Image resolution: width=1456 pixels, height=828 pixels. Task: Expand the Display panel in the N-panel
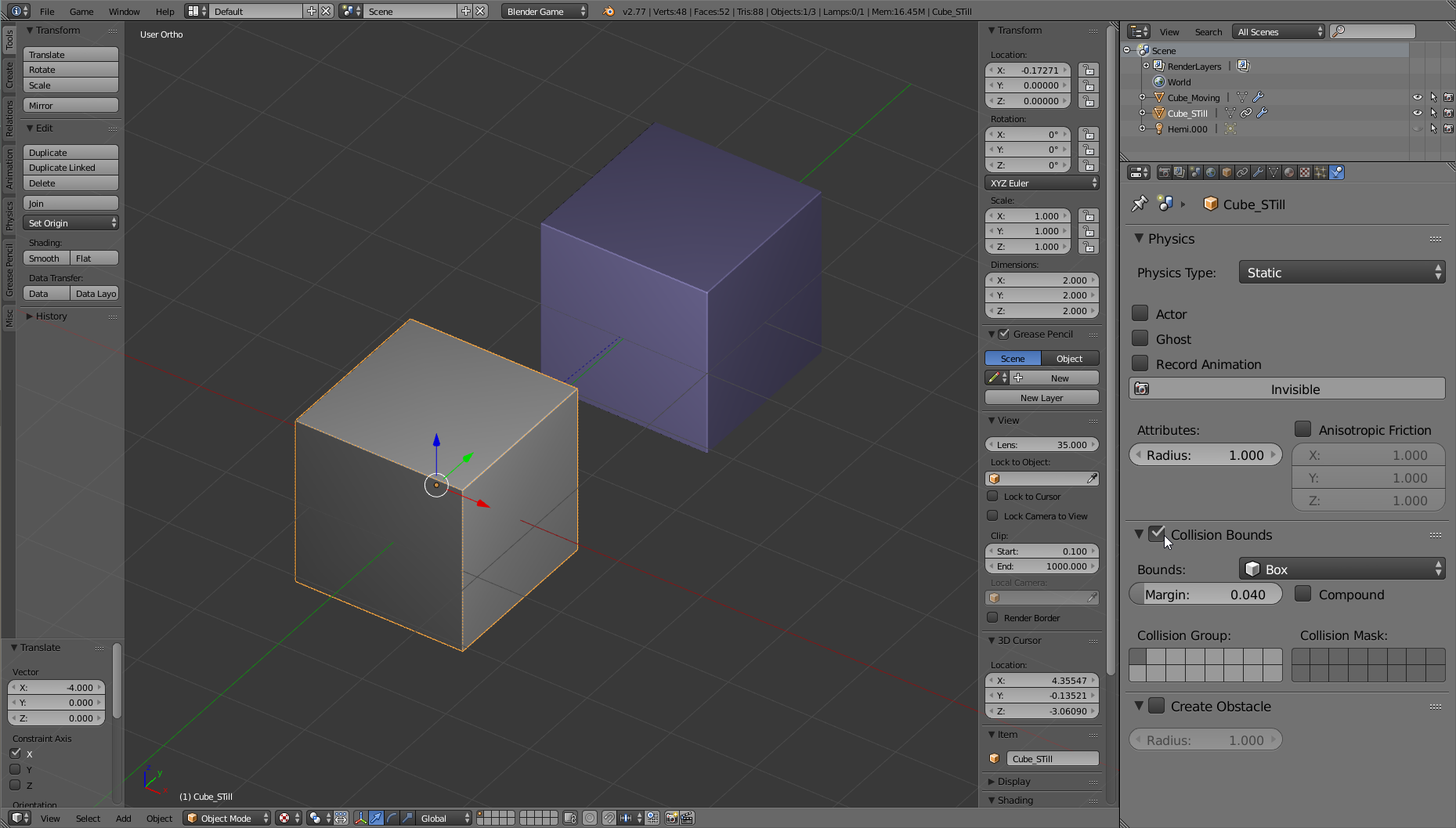[x=1013, y=782]
